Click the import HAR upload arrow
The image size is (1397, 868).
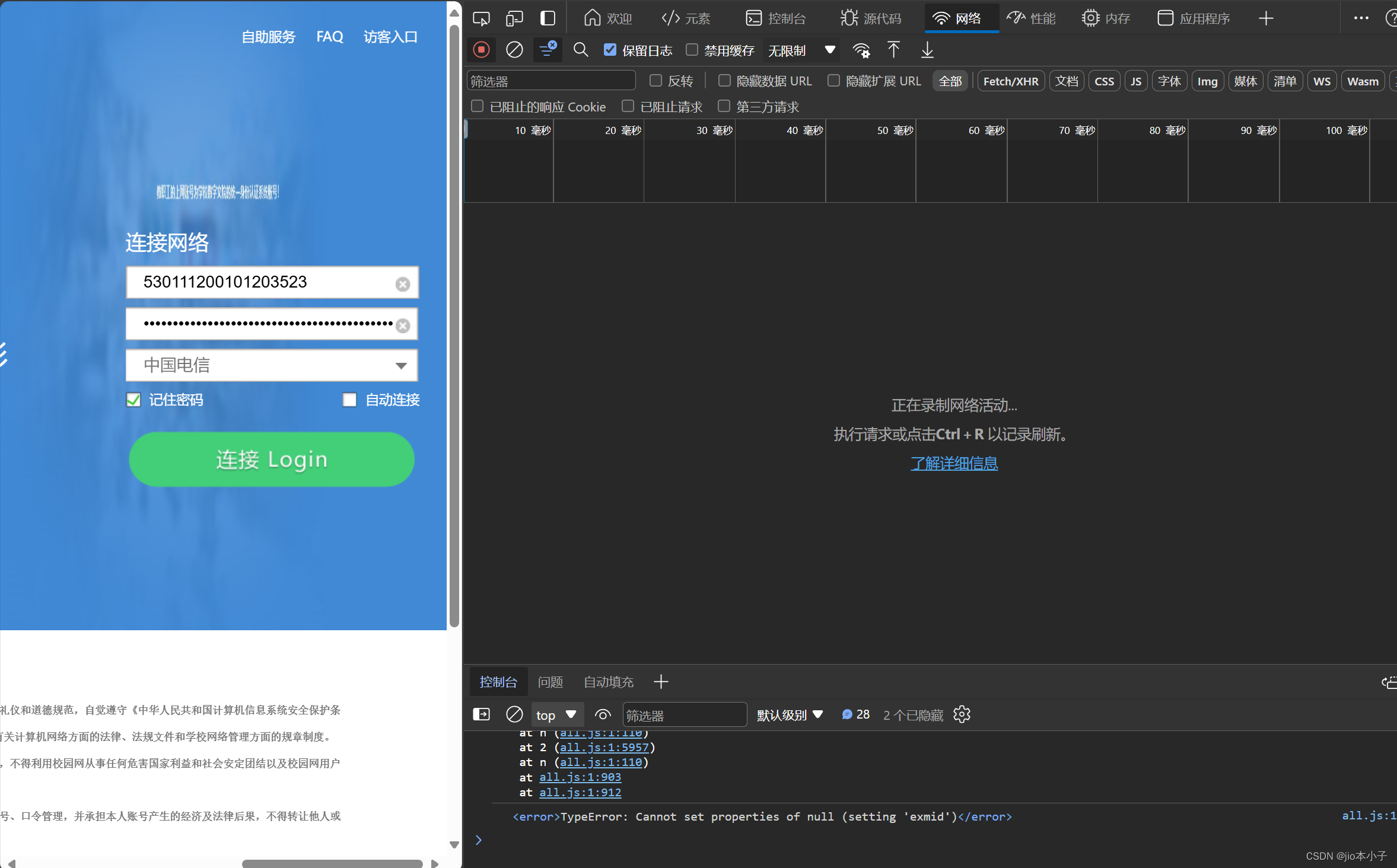[893, 50]
